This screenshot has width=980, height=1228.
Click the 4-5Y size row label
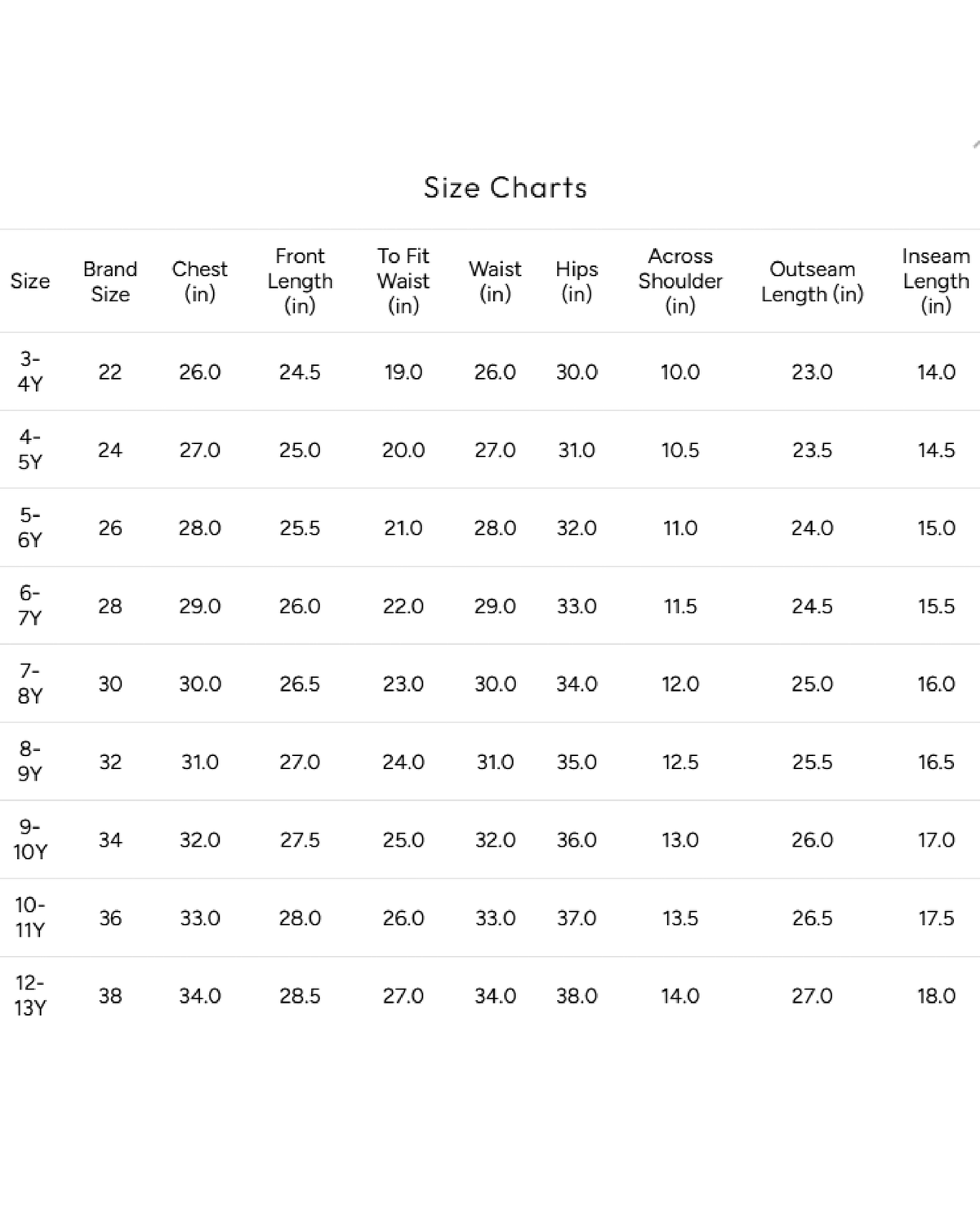[30, 450]
